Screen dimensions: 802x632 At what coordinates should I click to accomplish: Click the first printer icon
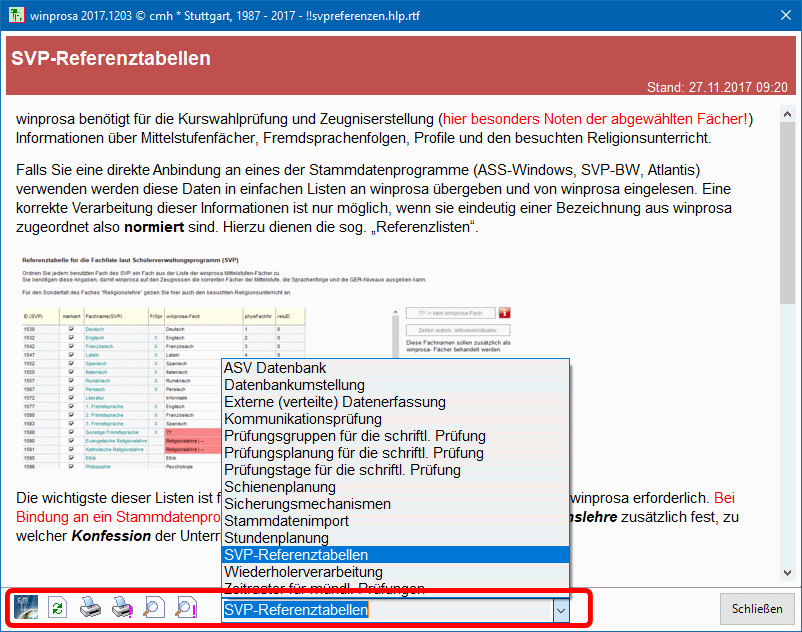click(89, 608)
